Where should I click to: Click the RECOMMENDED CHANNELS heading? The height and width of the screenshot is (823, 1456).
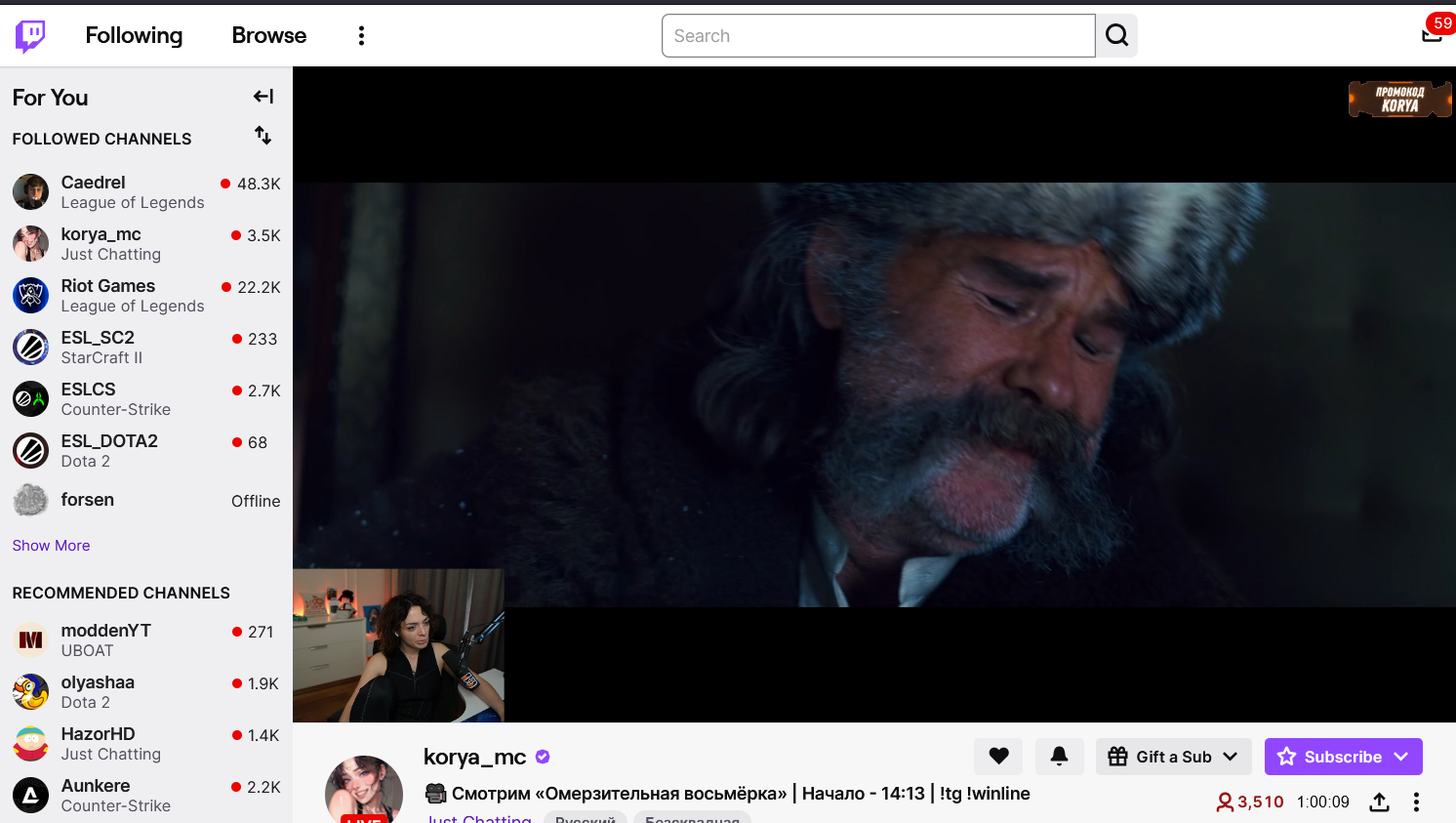tap(121, 593)
